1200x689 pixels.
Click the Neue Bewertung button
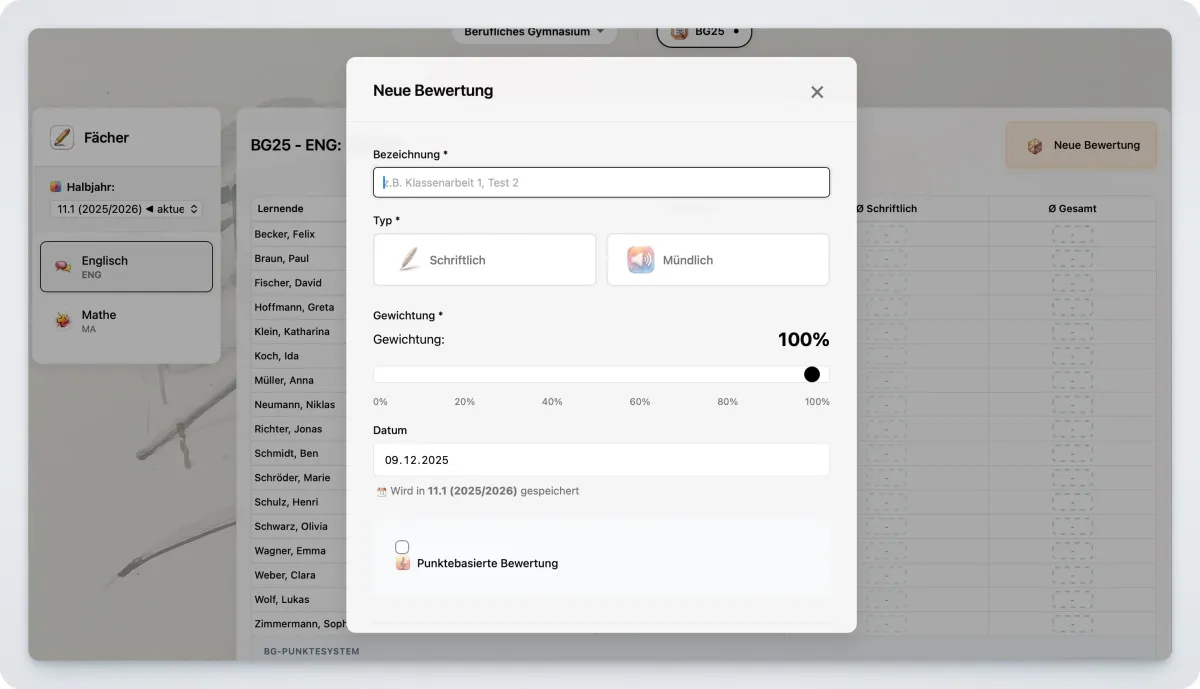[1081, 146]
